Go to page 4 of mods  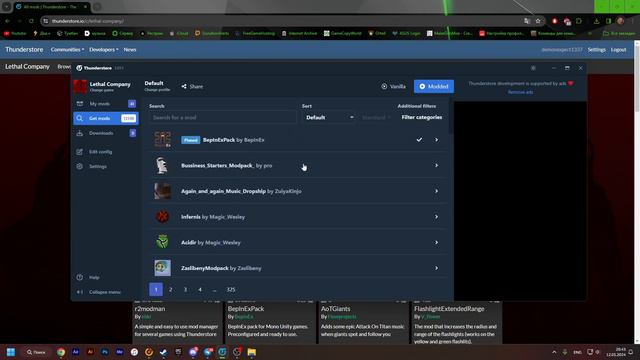click(200, 289)
